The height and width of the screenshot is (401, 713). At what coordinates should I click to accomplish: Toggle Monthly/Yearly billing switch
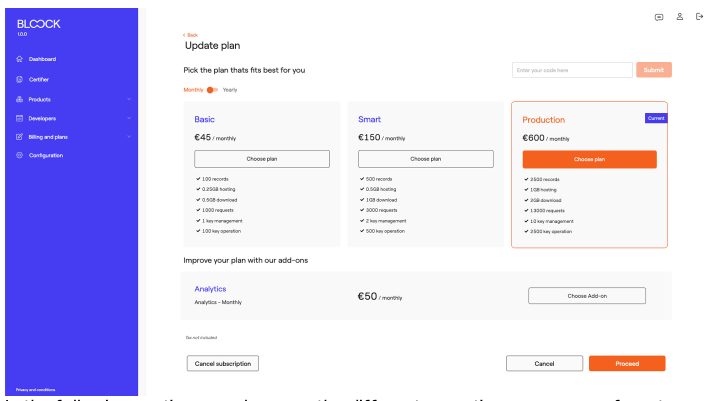(212, 90)
